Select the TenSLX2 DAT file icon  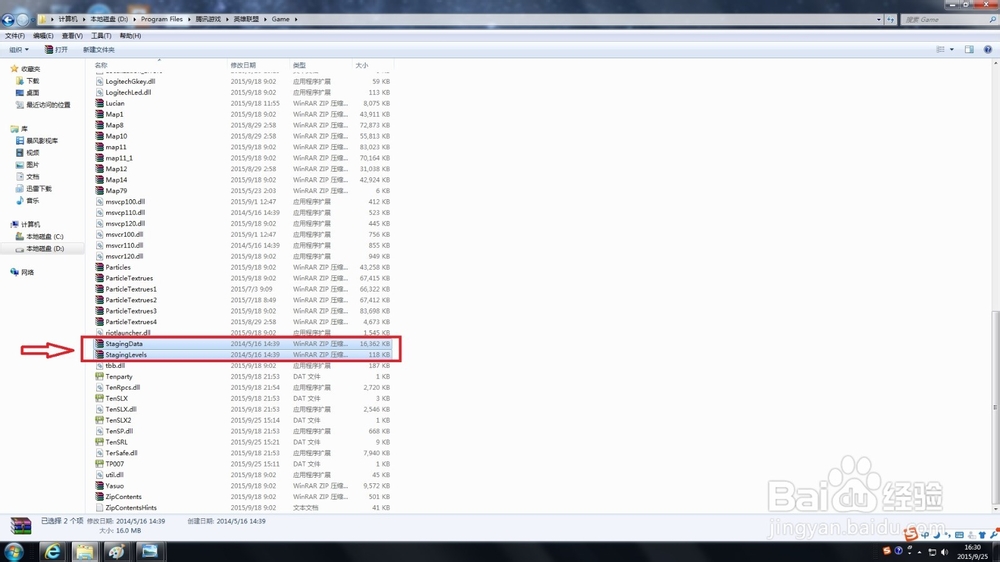(x=99, y=420)
